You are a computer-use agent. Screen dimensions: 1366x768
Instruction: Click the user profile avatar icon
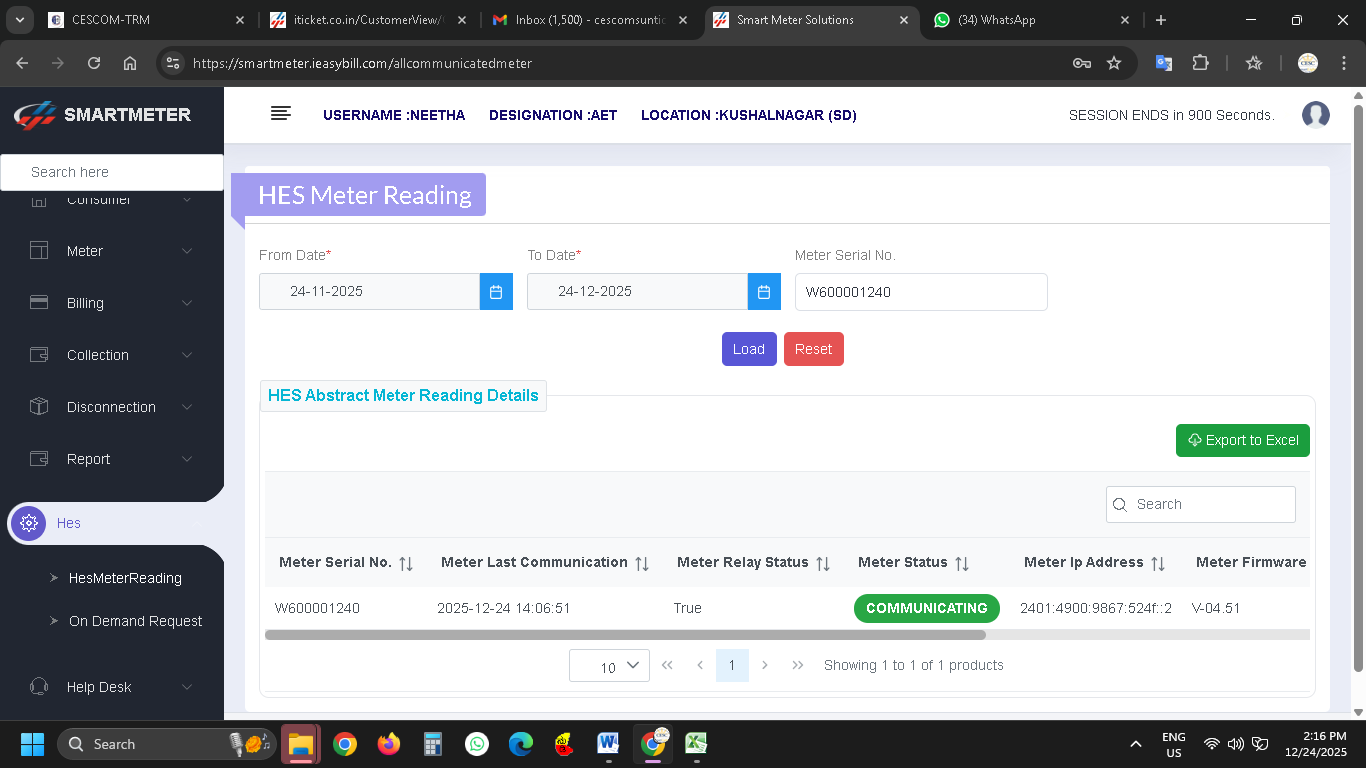pyautogui.click(x=1315, y=115)
